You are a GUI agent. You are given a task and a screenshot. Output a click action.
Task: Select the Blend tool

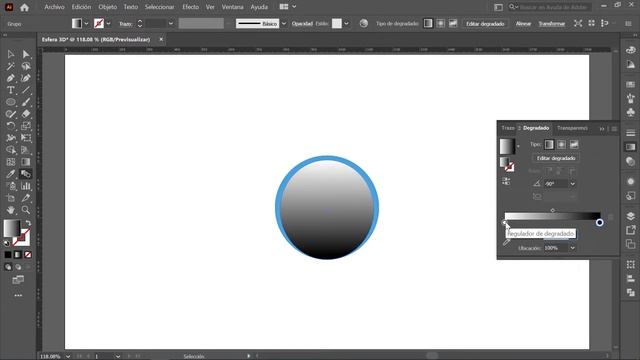click(26, 174)
